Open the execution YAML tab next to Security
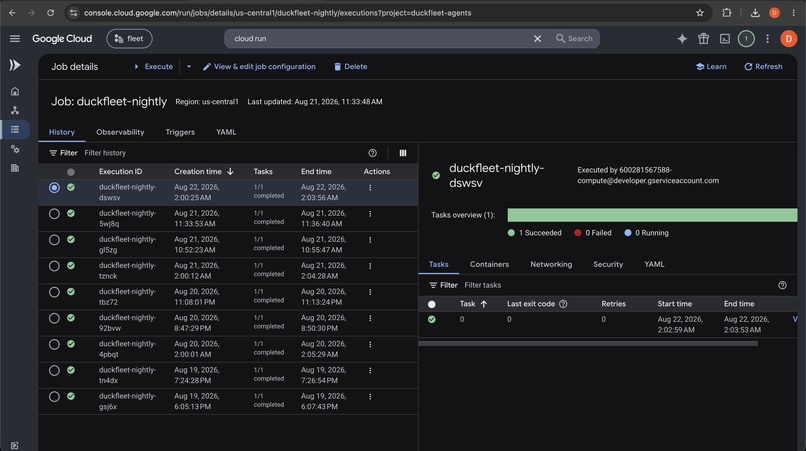Image resolution: width=806 pixels, height=451 pixels. [x=654, y=264]
